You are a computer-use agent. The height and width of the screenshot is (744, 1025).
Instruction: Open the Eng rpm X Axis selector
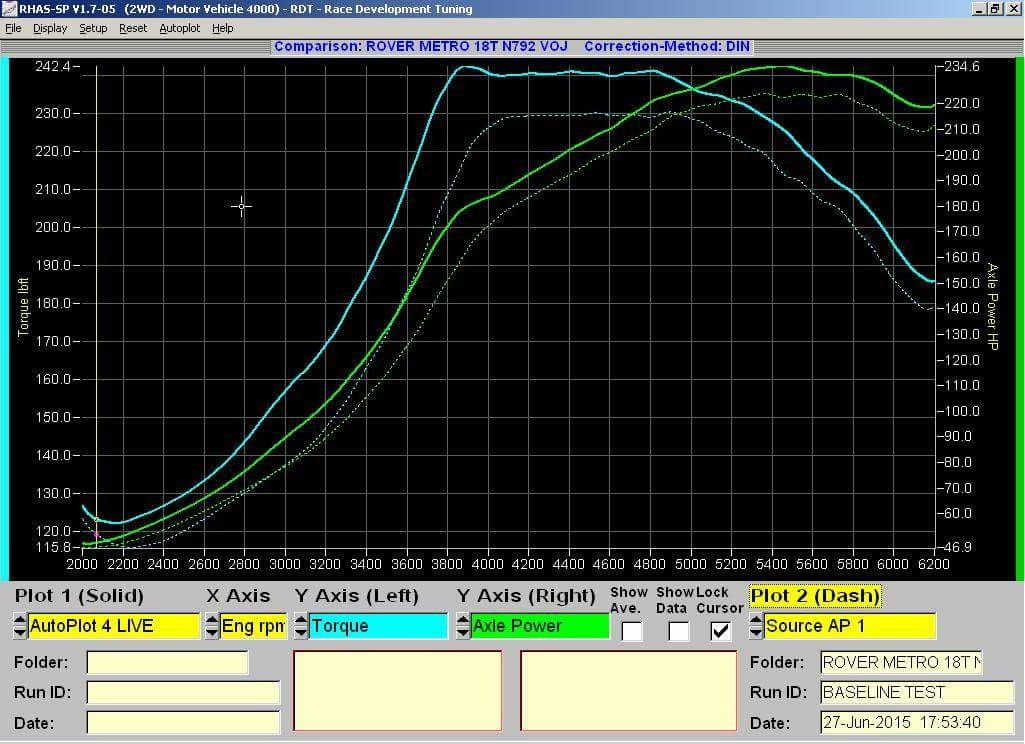coord(253,627)
